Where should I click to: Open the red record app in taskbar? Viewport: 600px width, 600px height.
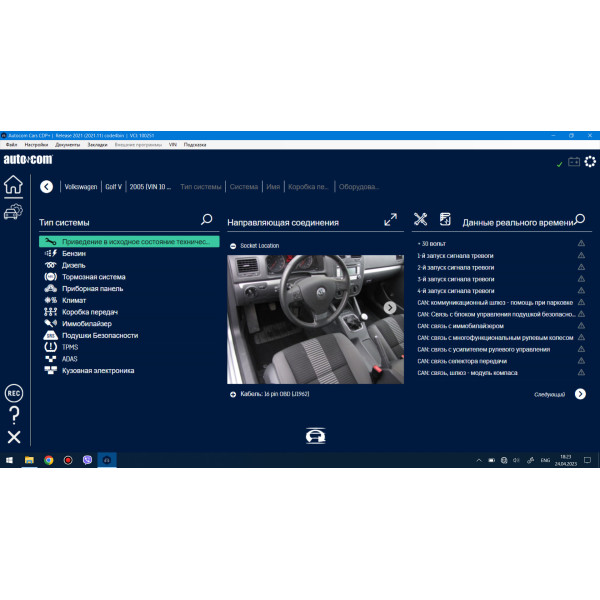click(x=68, y=460)
